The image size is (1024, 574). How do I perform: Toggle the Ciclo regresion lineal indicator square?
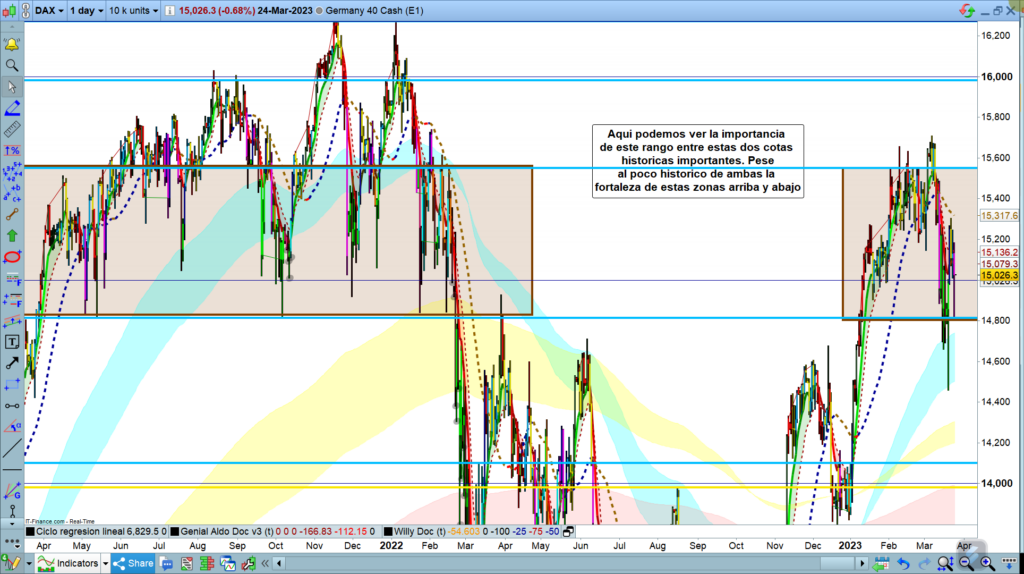32,531
